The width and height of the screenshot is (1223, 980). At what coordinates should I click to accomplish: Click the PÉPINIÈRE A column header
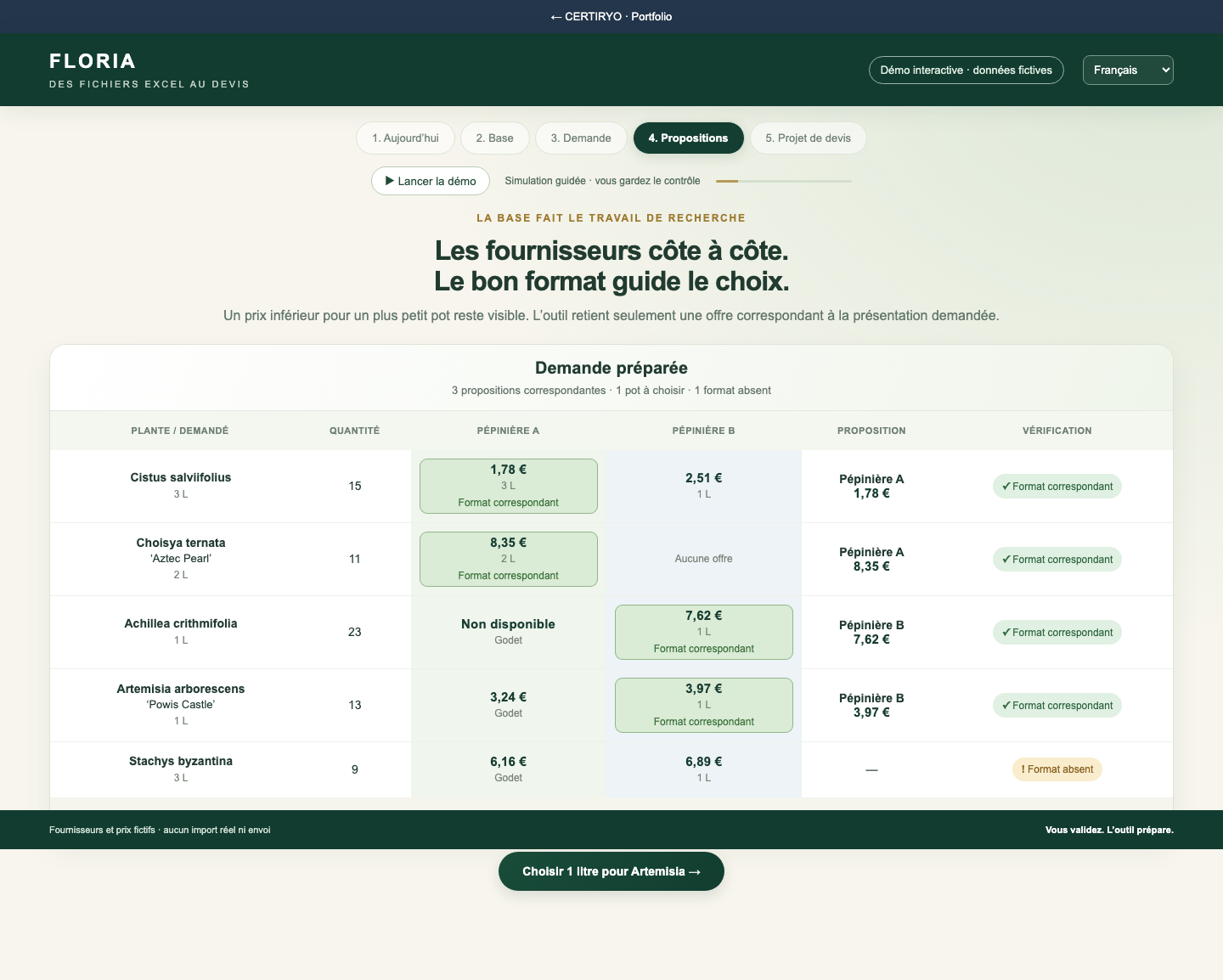pos(509,431)
